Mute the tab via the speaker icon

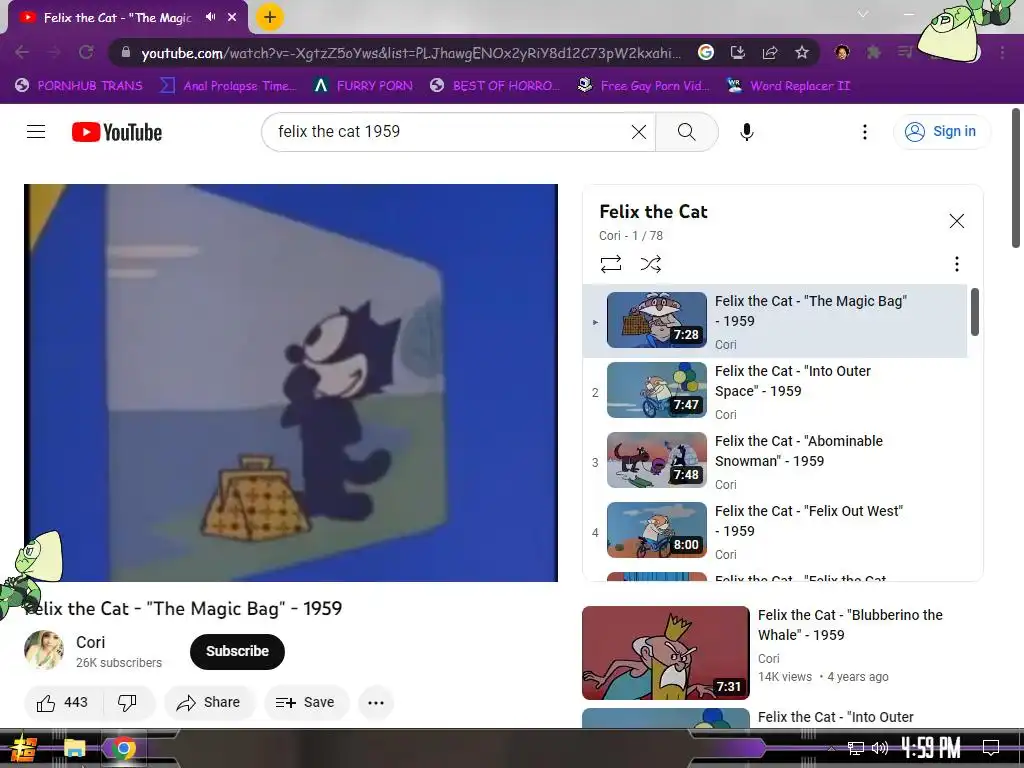tap(210, 17)
